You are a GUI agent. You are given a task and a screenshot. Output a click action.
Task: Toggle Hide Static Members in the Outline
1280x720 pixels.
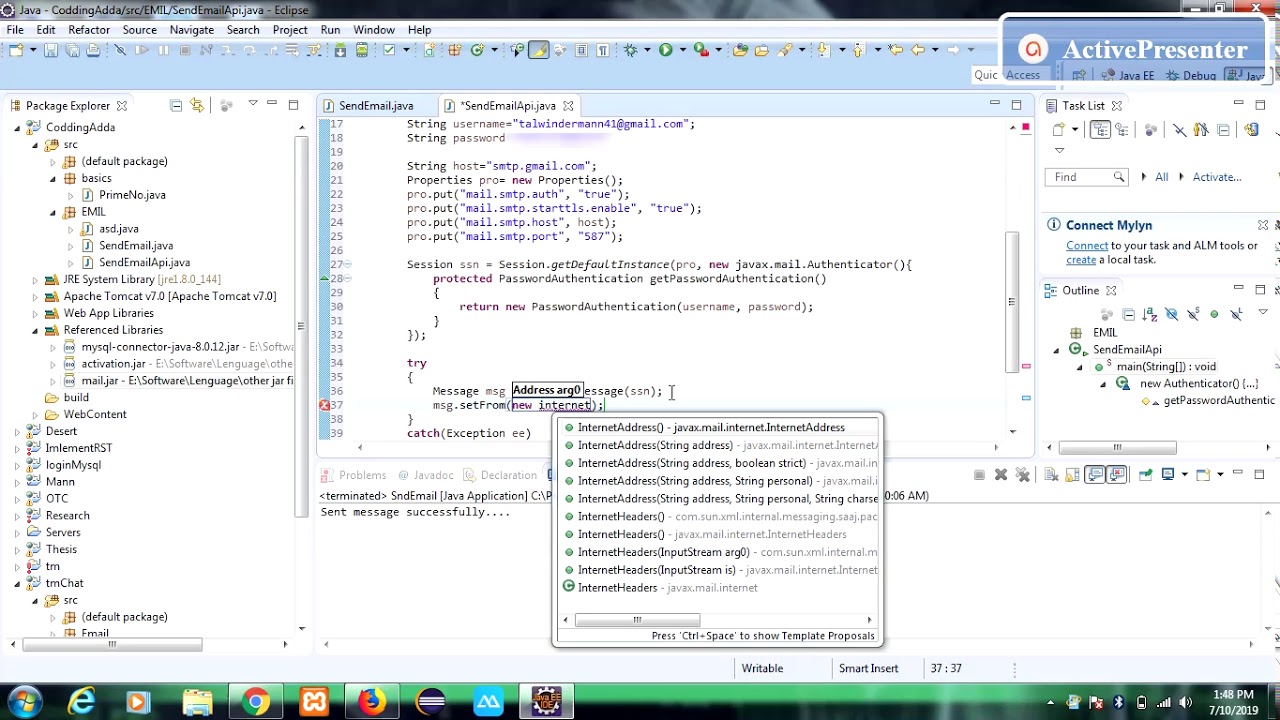coord(1193,314)
